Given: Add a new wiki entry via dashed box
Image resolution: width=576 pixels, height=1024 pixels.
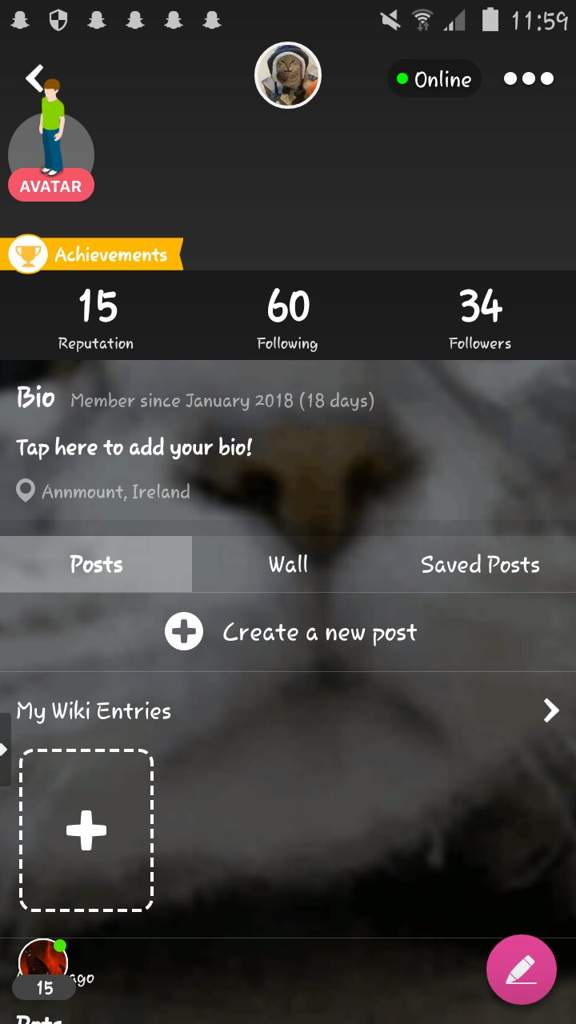Looking at the screenshot, I should (86, 830).
